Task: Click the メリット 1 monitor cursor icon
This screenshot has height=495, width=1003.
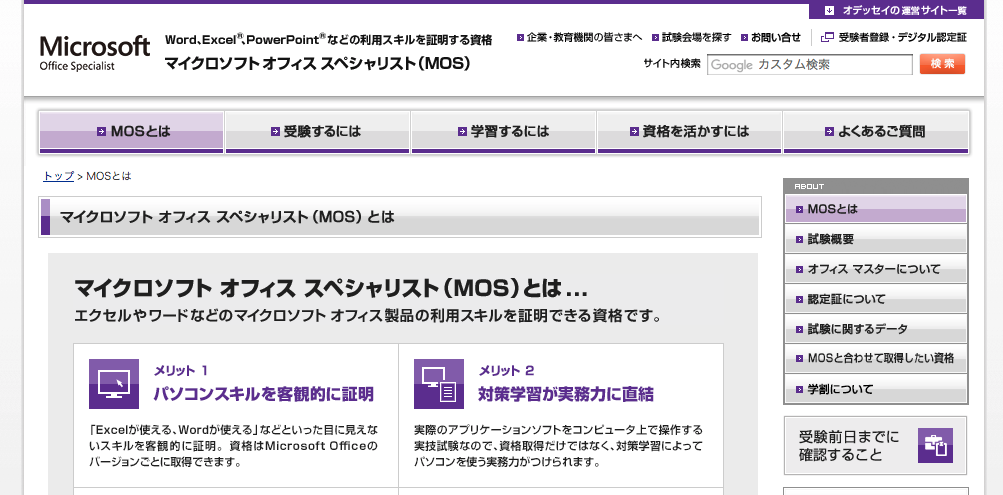Action: tap(114, 384)
